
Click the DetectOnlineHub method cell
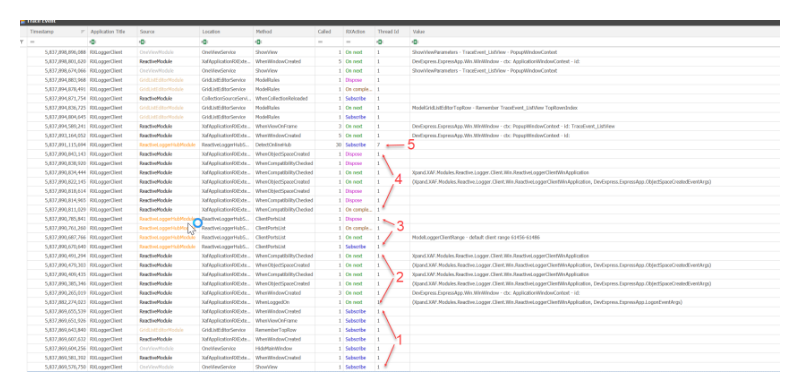284,144
